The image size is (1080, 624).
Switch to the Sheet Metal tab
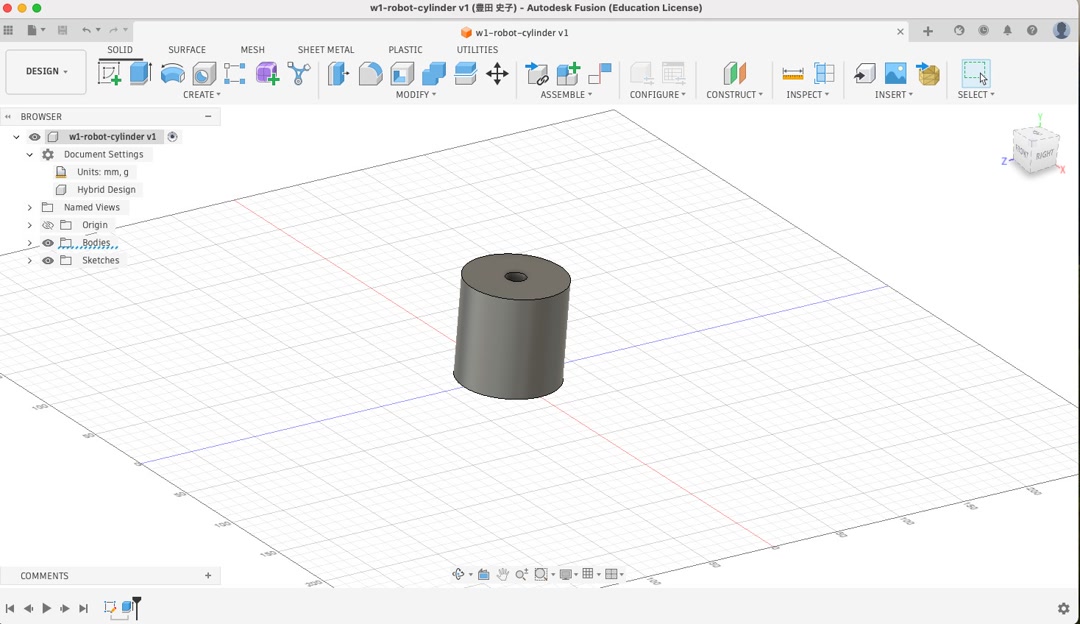[x=326, y=49]
